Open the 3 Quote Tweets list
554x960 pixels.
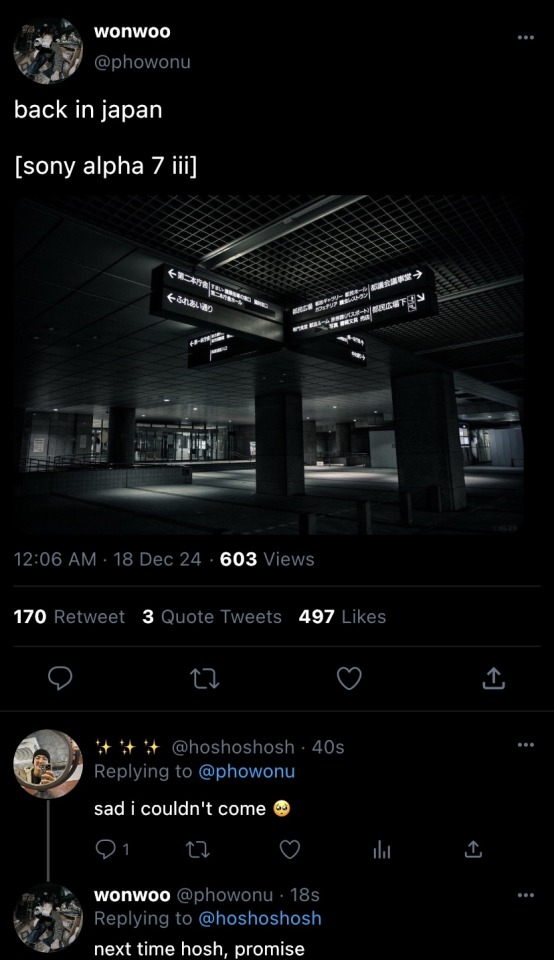point(212,617)
